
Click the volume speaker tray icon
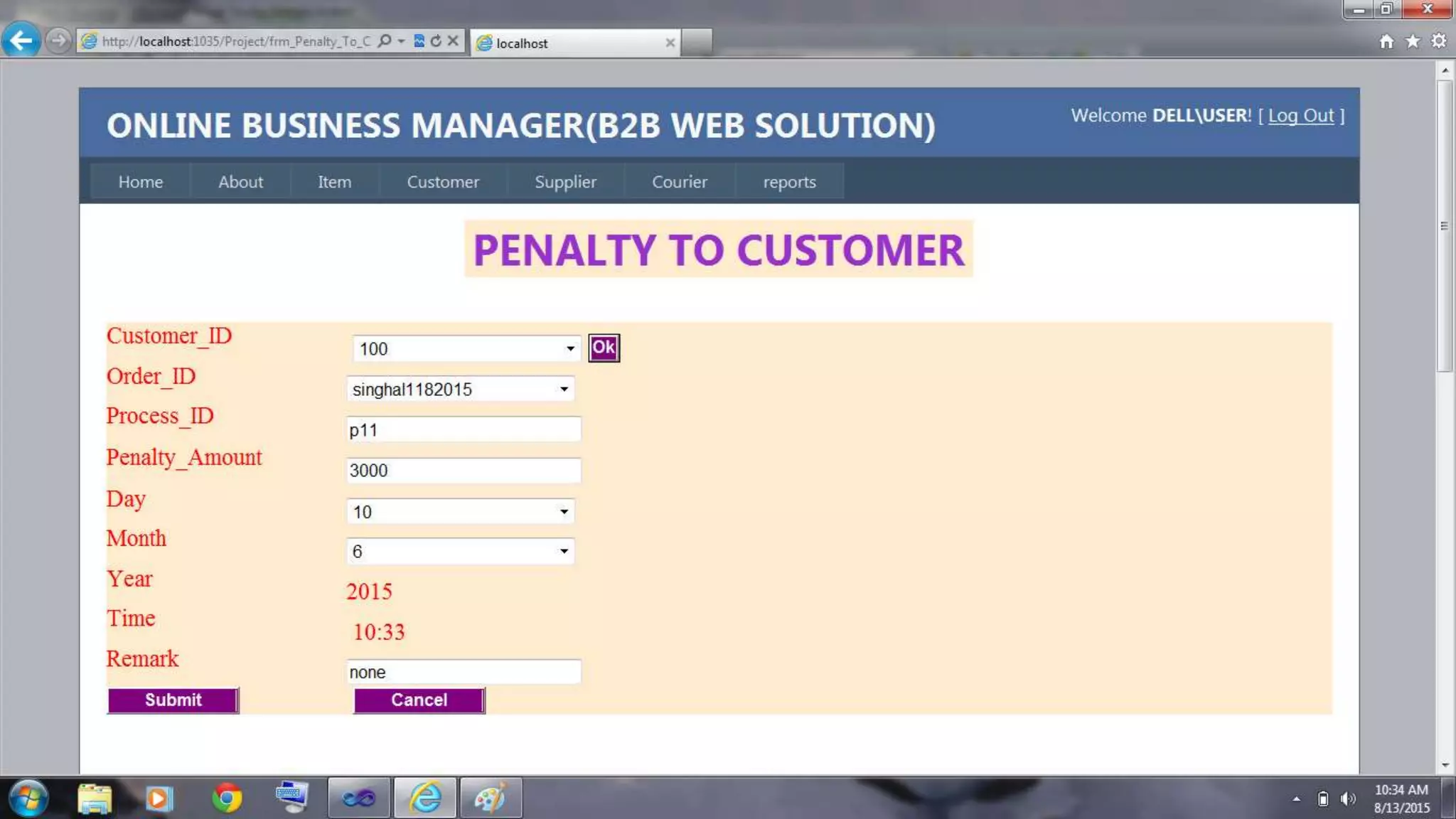pyautogui.click(x=1347, y=799)
